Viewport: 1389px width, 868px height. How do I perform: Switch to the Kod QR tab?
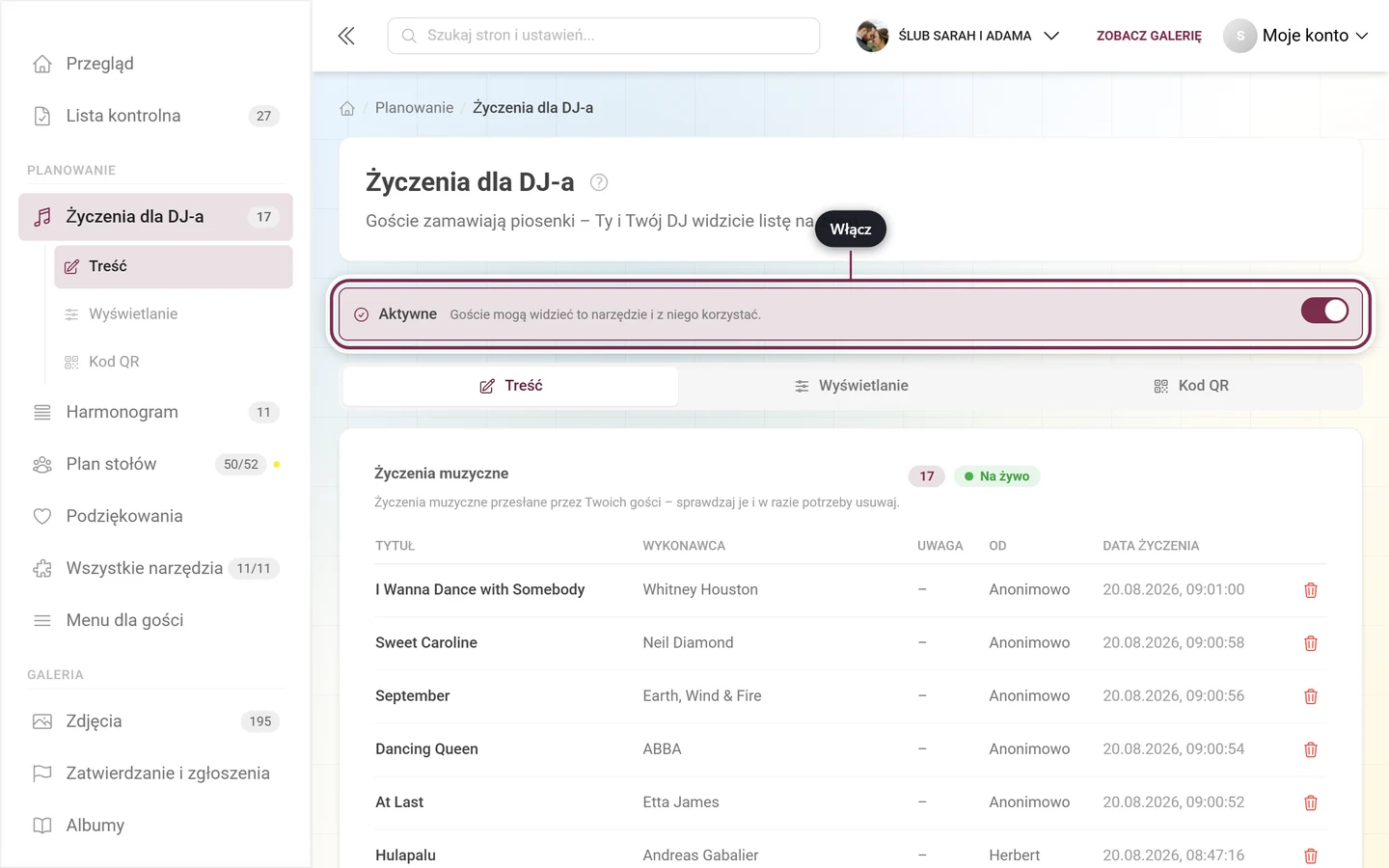pos(1191,386)
